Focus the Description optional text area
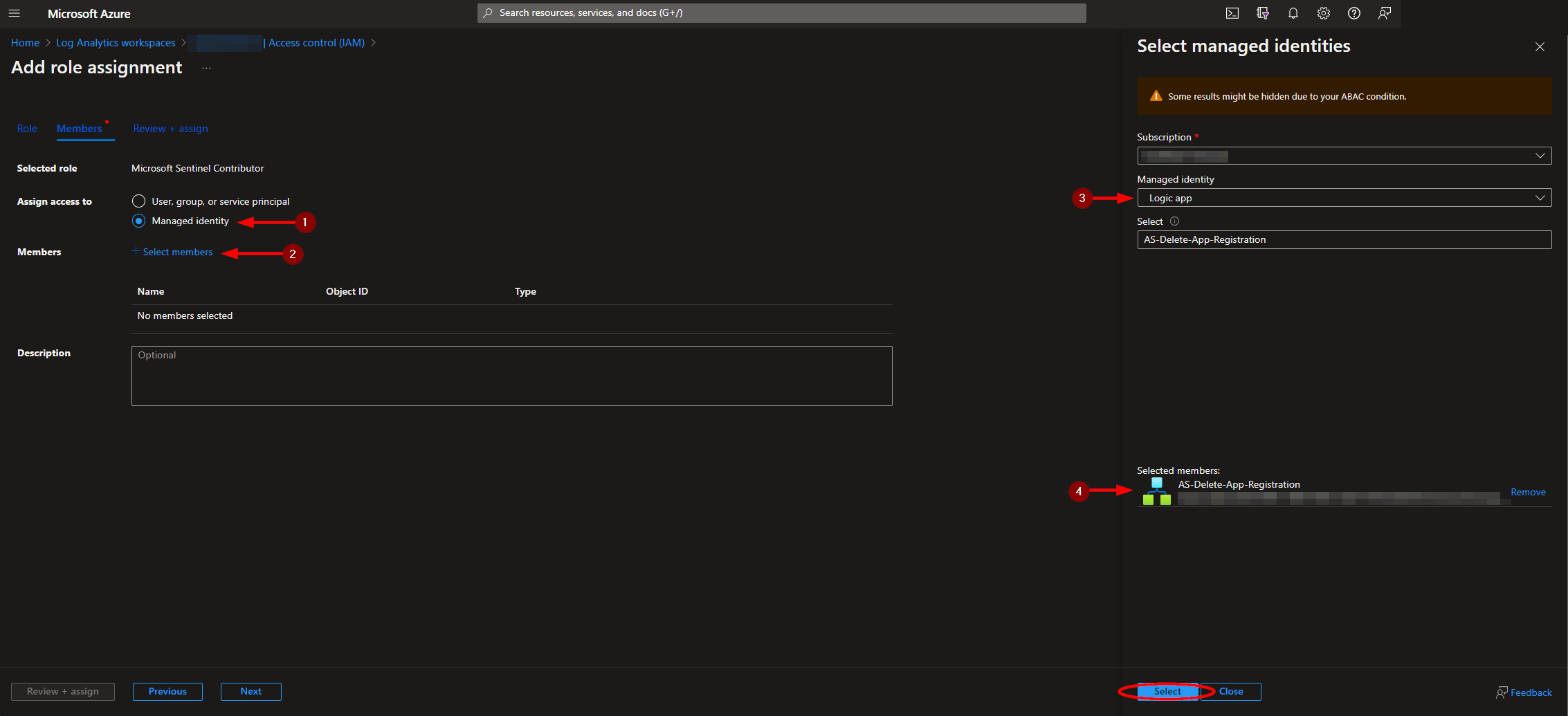This screenshot has width=1568, height=716. pos(512,376)
